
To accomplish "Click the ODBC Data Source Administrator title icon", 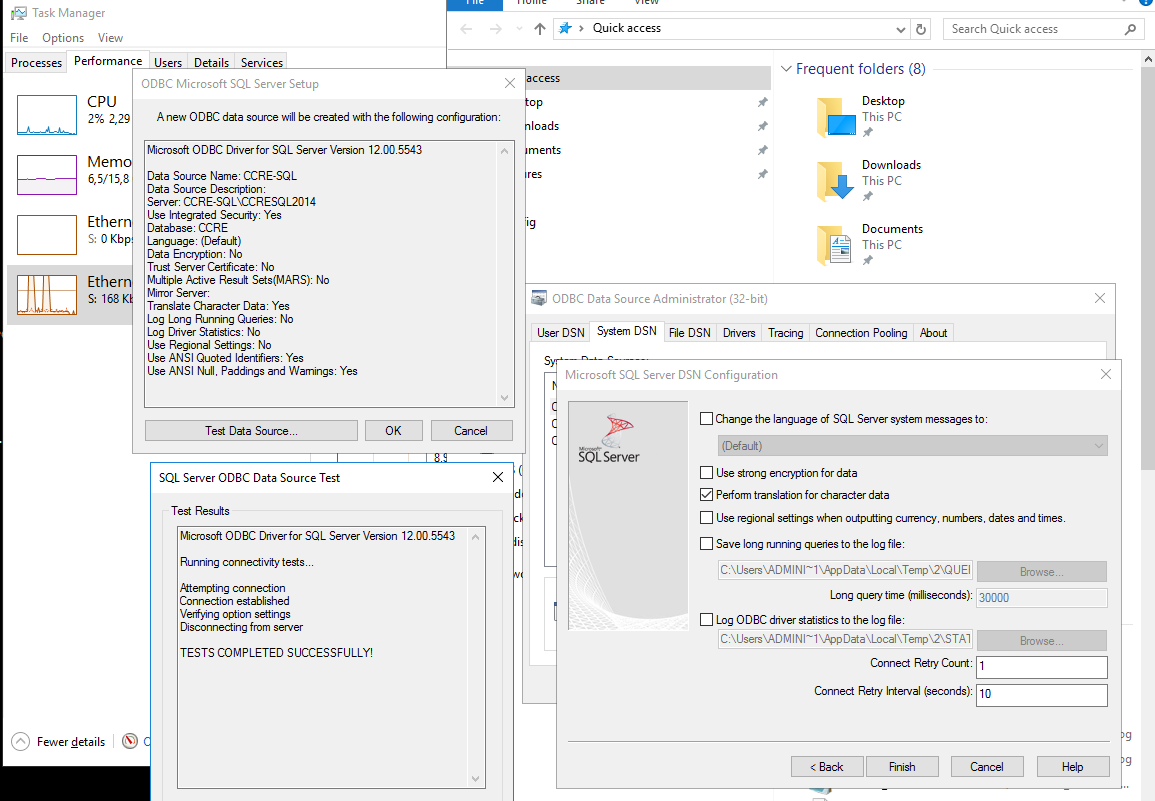I will (x=539, y=298).
